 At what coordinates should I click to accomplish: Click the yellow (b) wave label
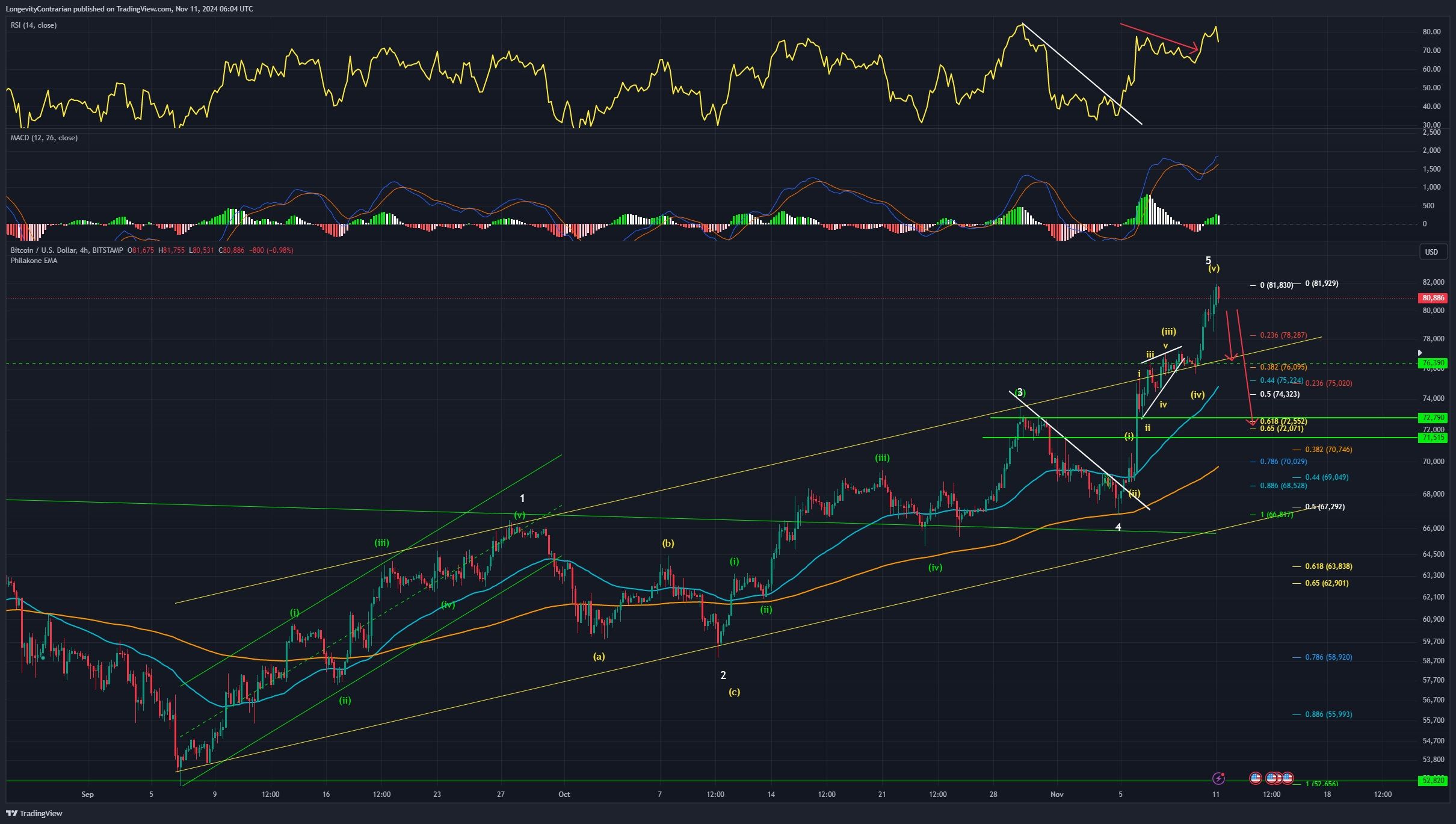pos(668,544)
